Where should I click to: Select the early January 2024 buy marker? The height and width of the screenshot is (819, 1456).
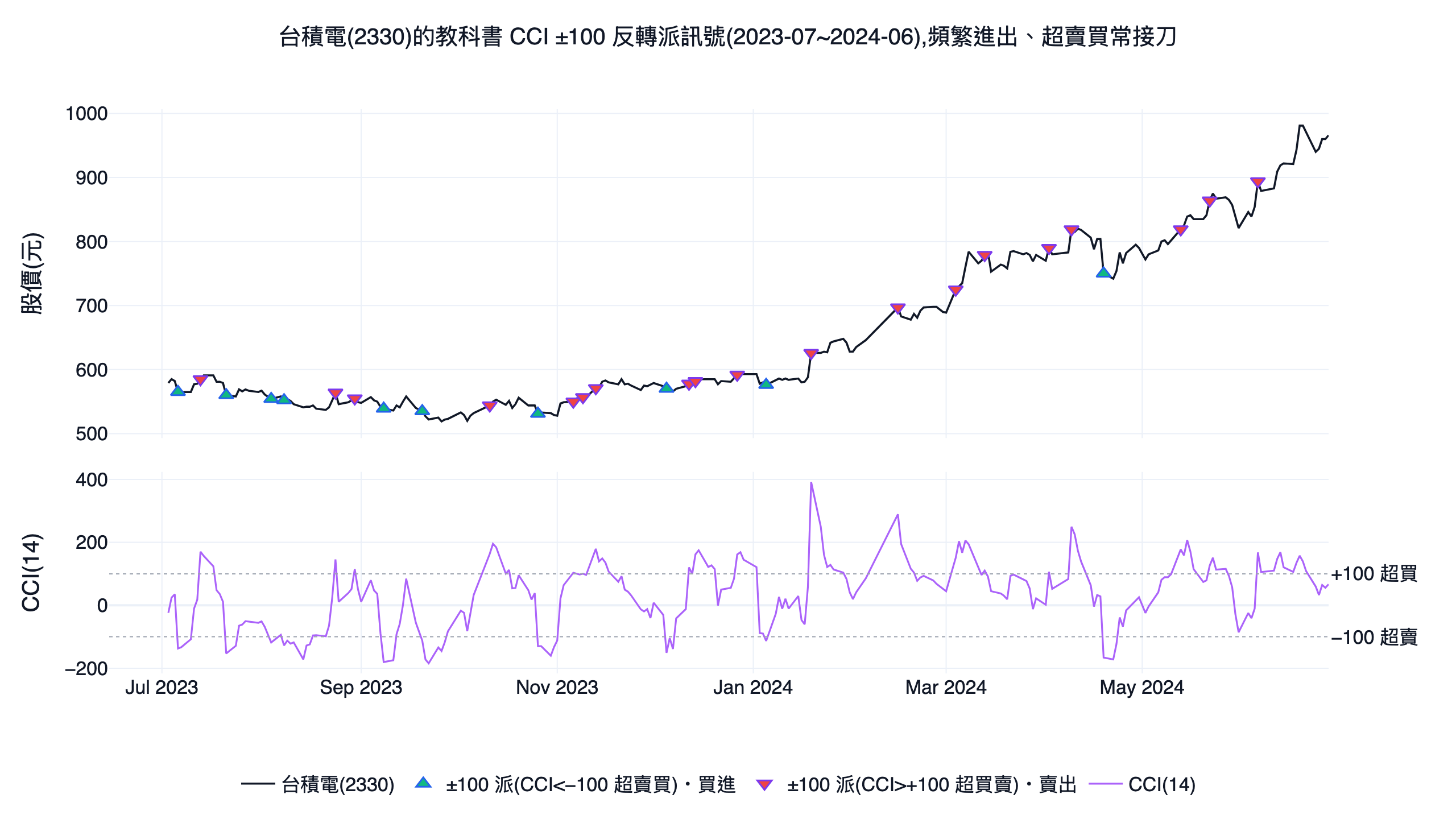(766, 384)
